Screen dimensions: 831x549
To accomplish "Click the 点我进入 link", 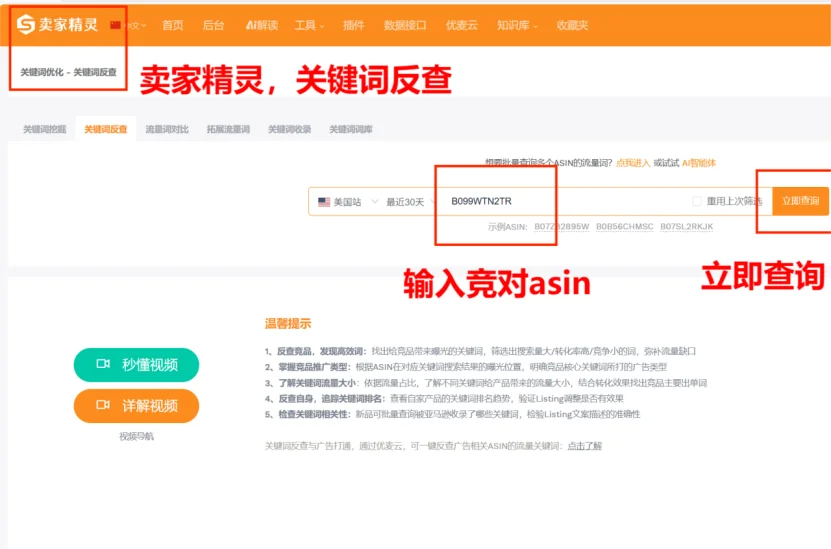I will click(x=633, y=163).
